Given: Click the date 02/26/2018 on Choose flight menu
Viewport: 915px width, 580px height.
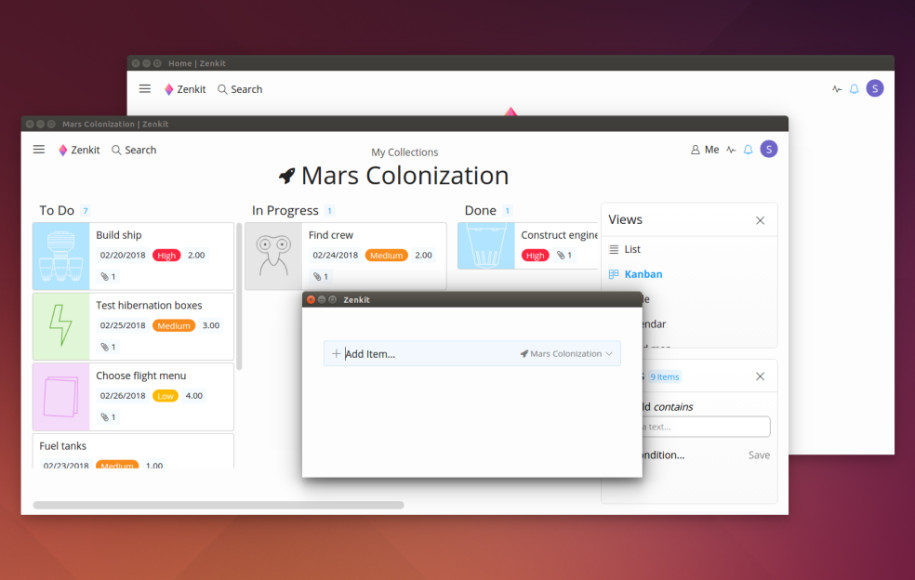Looking at the screenshot, I should click(123, 396).
